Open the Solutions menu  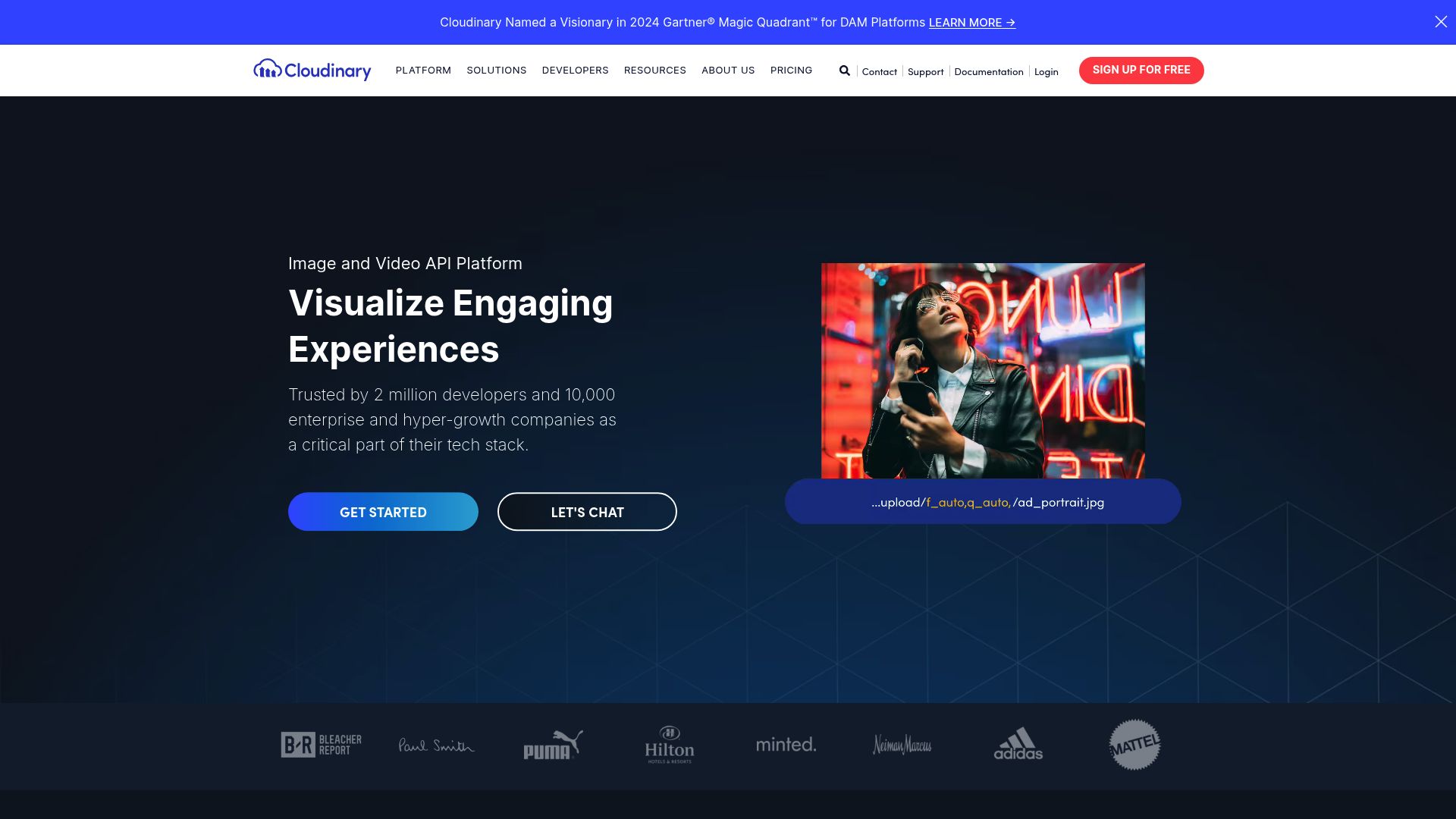click(497, 71)
